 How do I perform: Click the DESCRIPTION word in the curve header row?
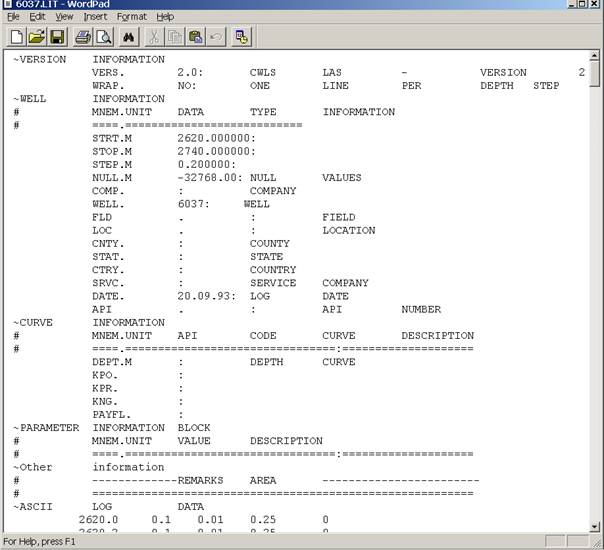coord(438,335)
